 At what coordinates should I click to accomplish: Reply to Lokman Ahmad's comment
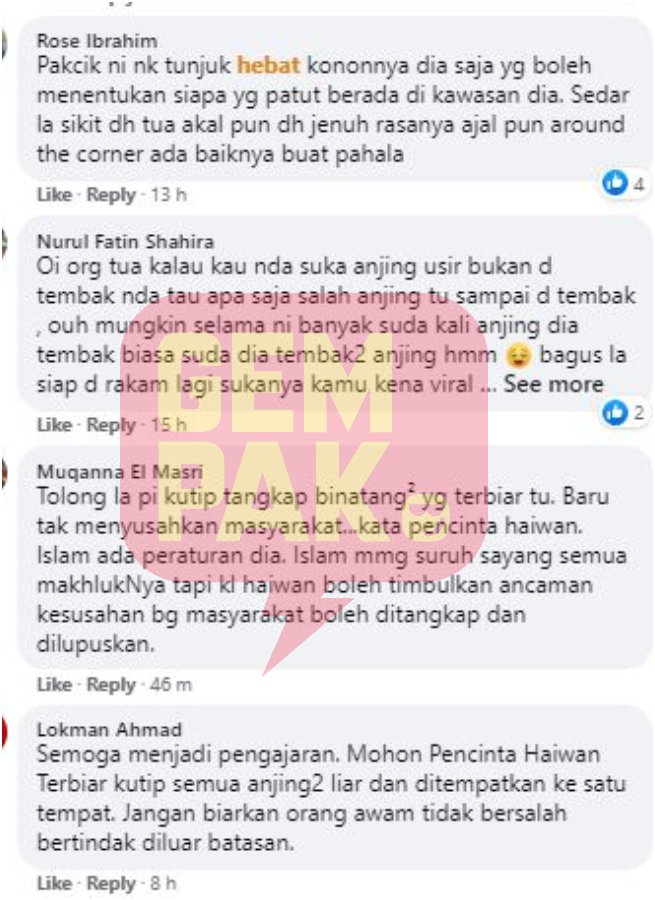click(x=111, y=883)
